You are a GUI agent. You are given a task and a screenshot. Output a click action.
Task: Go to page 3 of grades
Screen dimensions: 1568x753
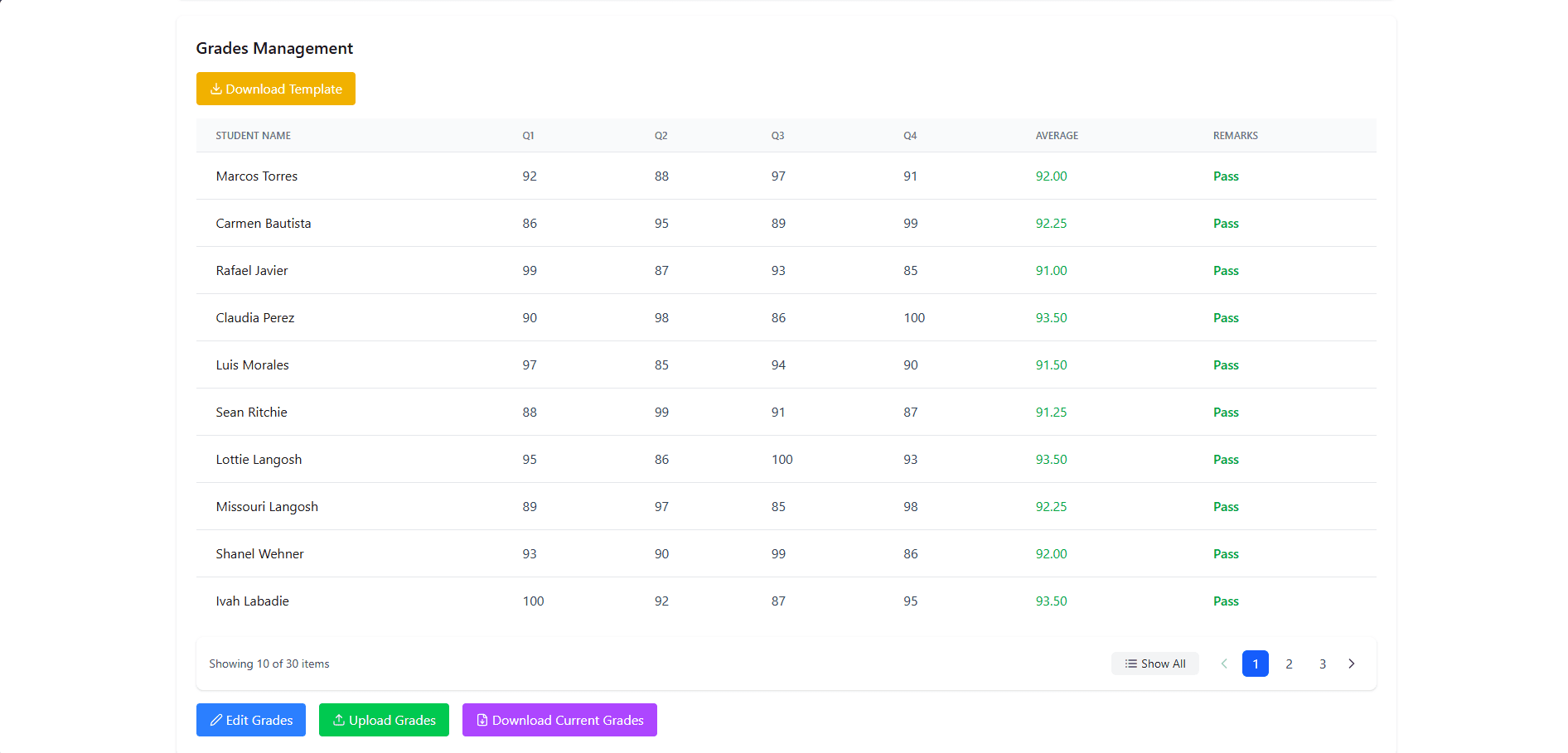[x=1323, y=664]
